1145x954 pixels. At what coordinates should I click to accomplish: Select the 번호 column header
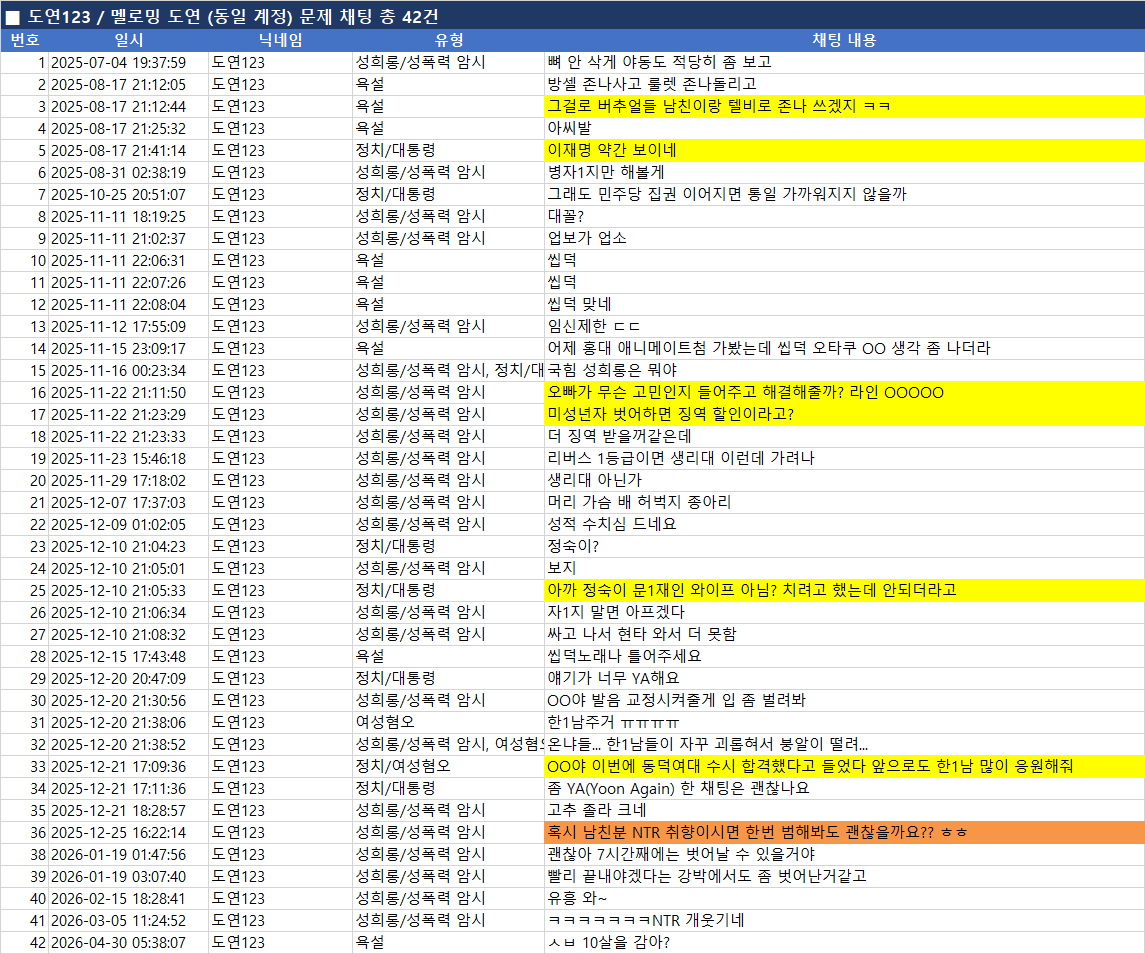[x=24, y=40]
